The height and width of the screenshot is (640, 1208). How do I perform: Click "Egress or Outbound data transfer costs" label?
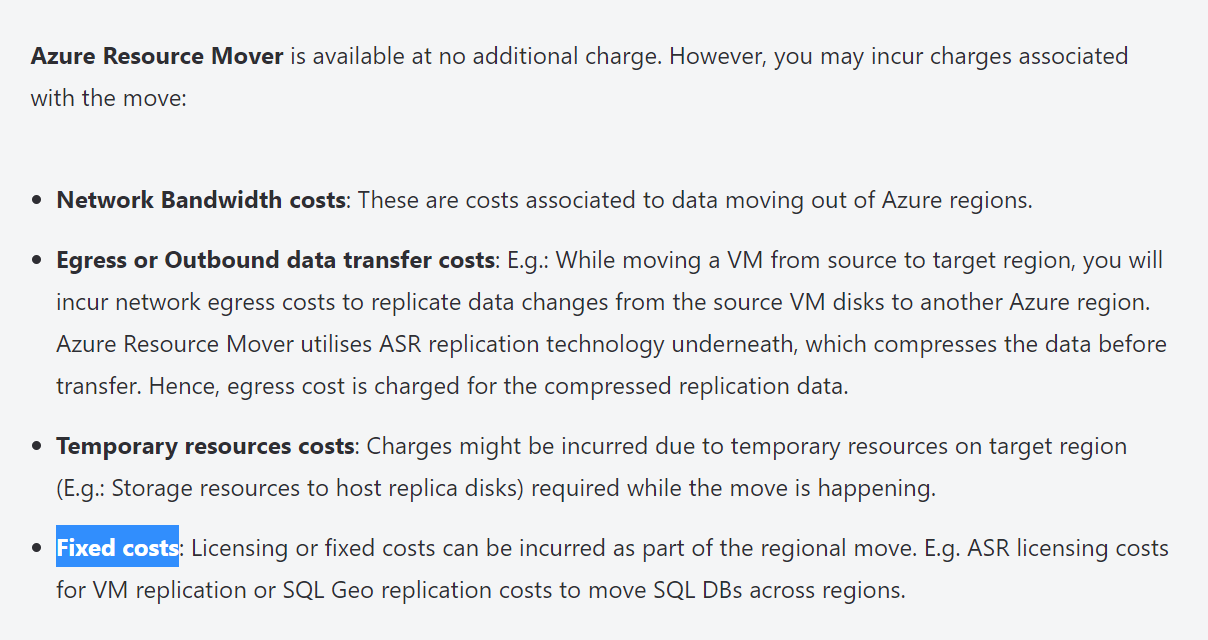[x=276, y=260]
